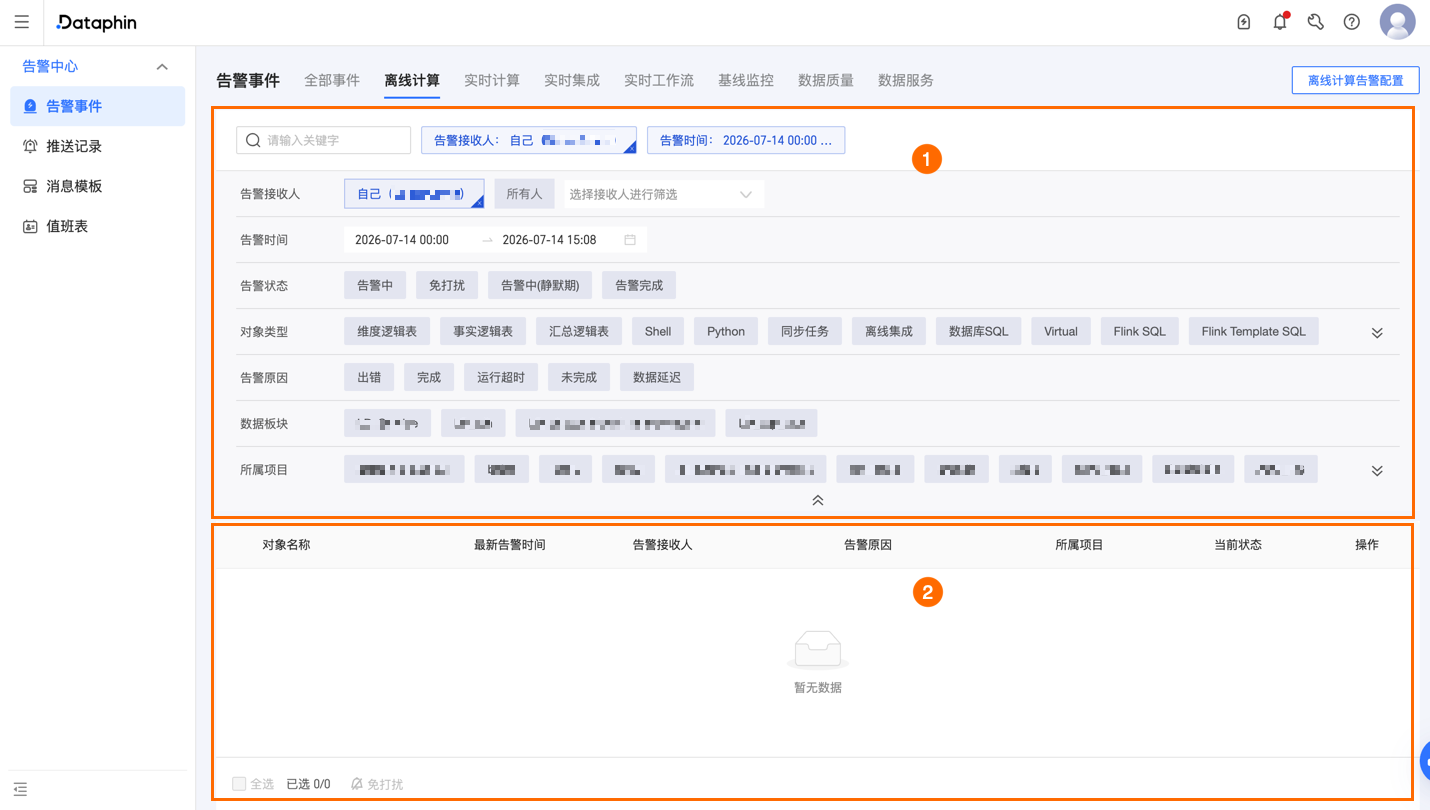Switch to the 数据质量 tab
Screen dimensions: 1430x810
[826, 80]
